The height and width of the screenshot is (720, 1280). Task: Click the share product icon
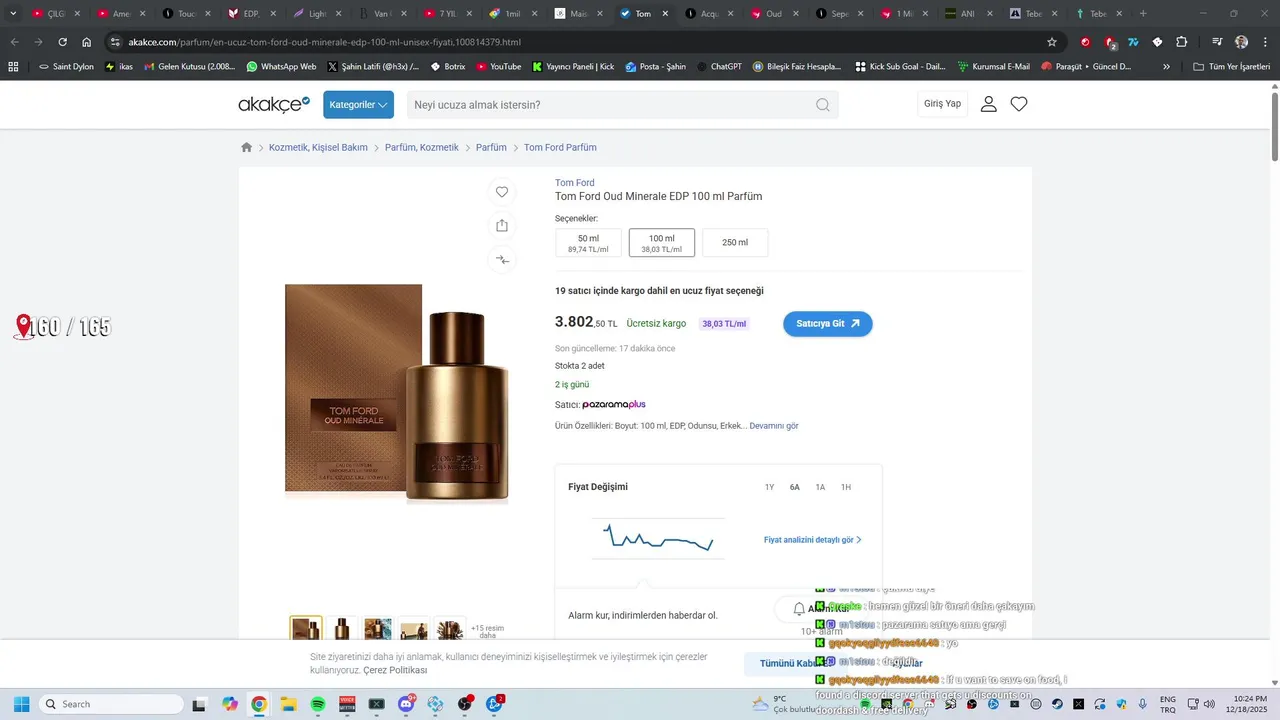pos(502,226)
